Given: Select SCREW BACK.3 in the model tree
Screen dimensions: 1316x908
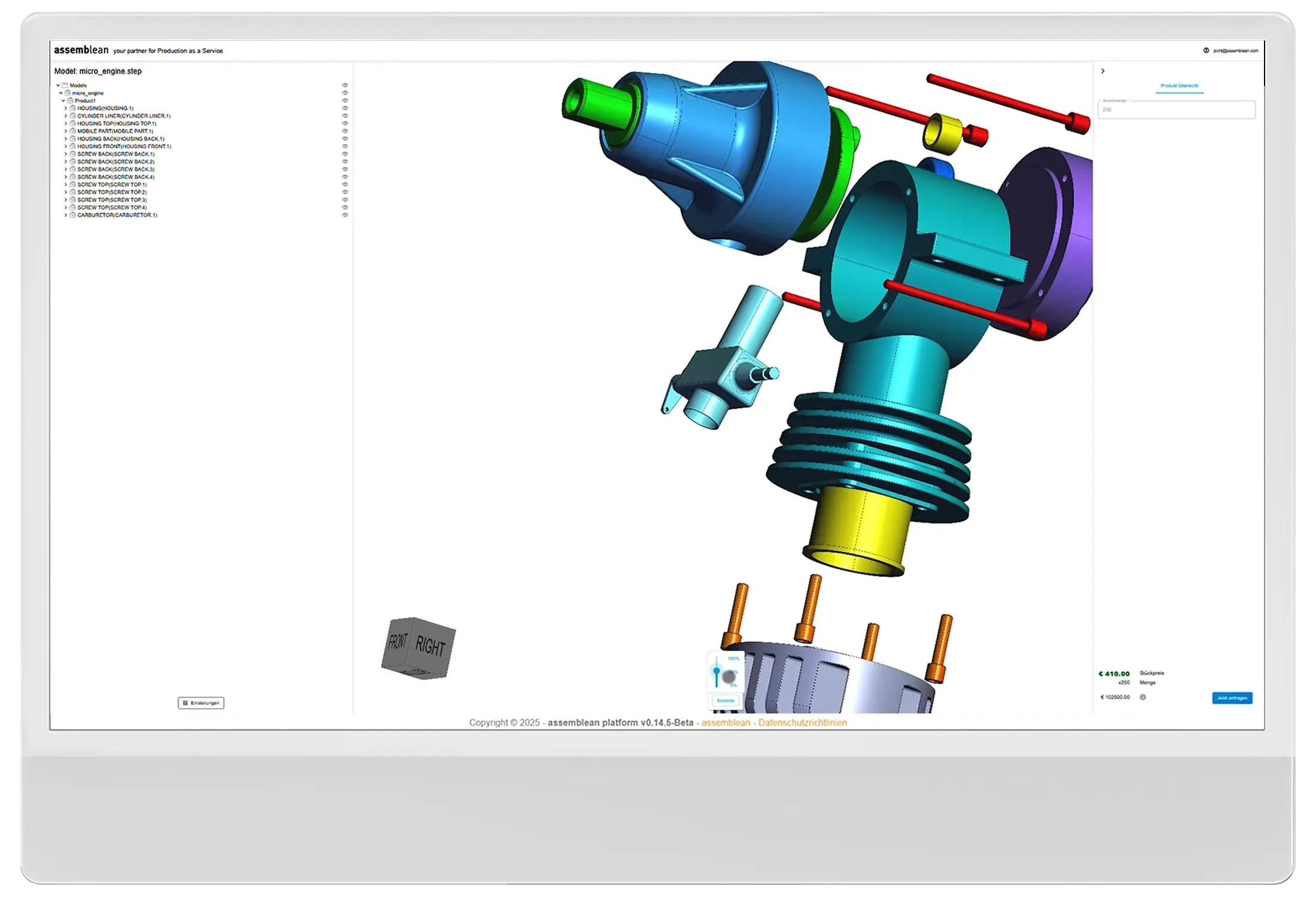Looking at the screenshot, I should pos(115,169).
